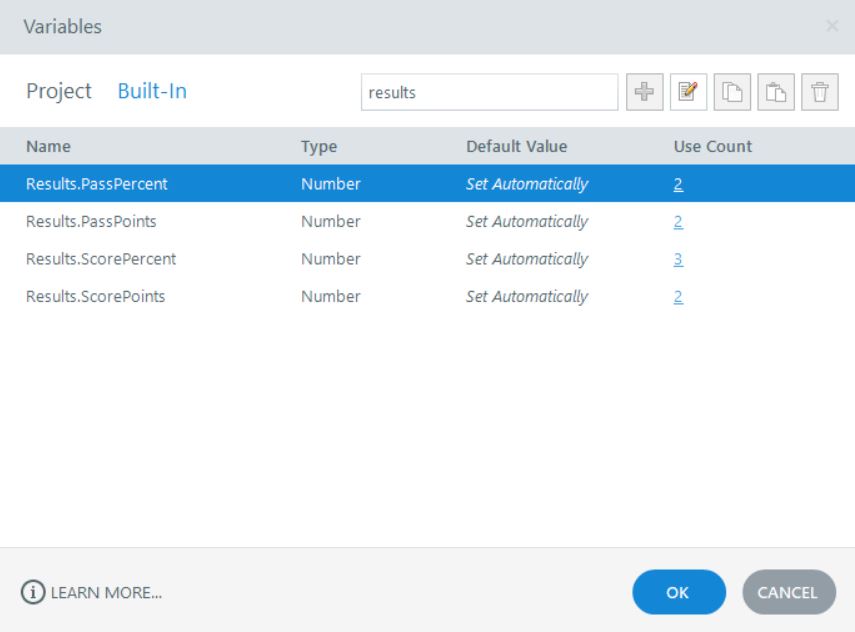The image size is (855, 632).
Task: Click the add new variable plus icon
Action: click(x=643, y=91)
